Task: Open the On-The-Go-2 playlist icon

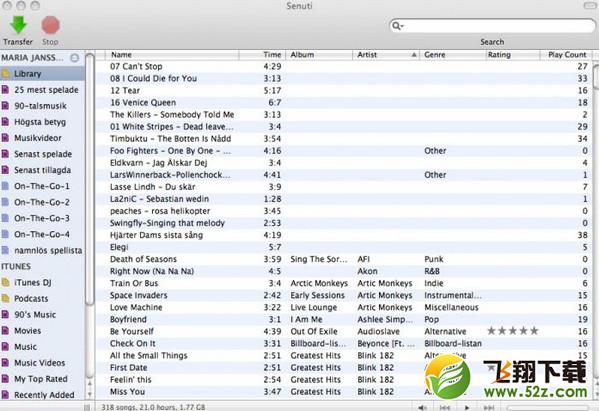Action: tap(5, 202)
